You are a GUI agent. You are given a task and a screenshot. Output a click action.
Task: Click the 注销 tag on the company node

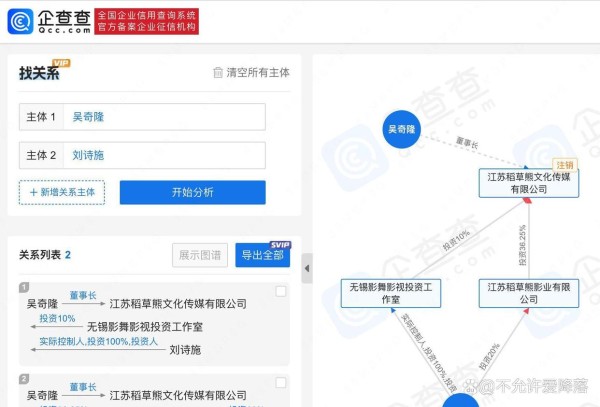coord(565,165)
